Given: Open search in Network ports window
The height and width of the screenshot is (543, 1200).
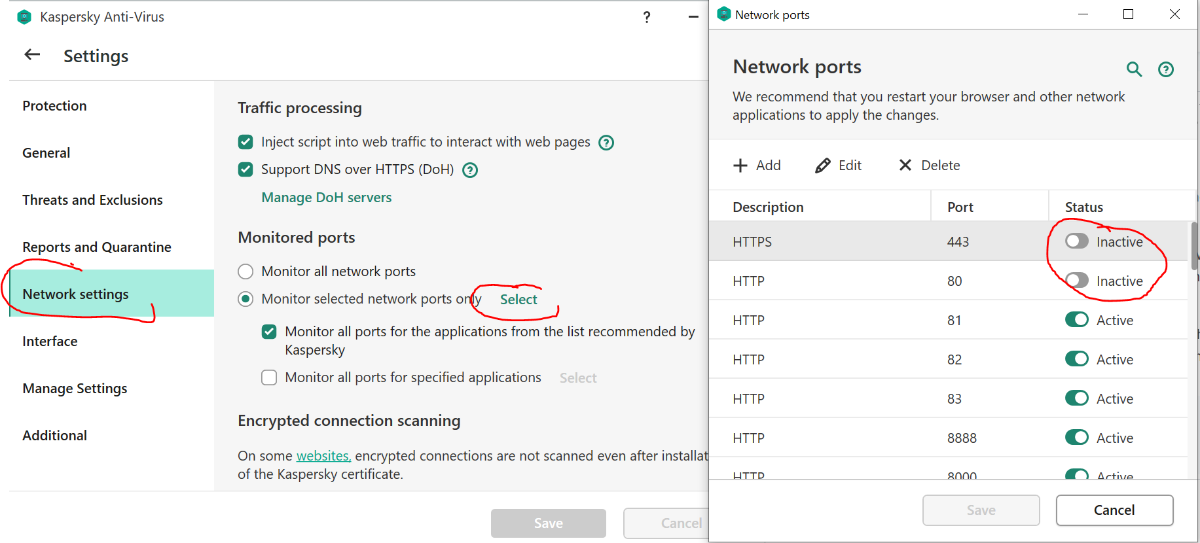Looking at the screenshot, I should coord(1134,69).
